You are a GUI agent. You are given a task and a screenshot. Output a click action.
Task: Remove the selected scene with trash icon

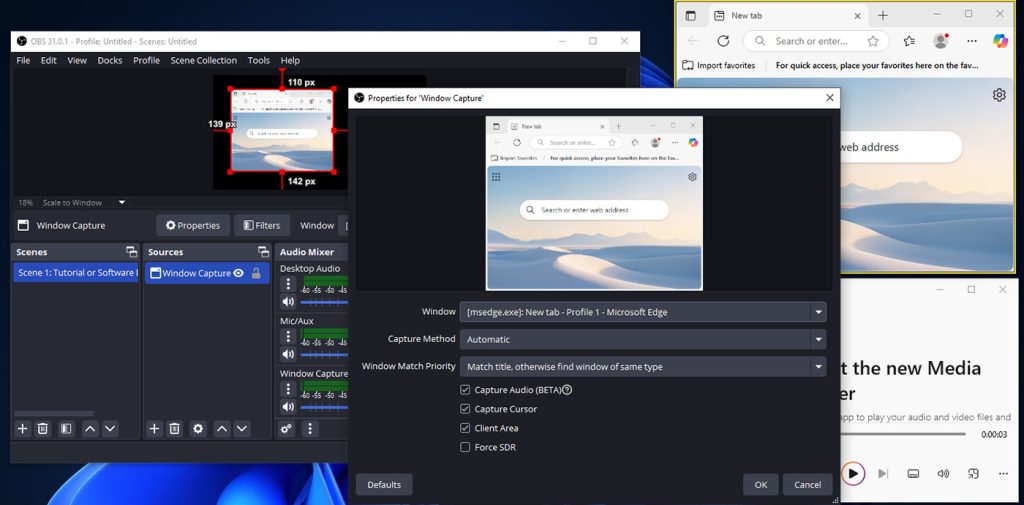(42, 429)
